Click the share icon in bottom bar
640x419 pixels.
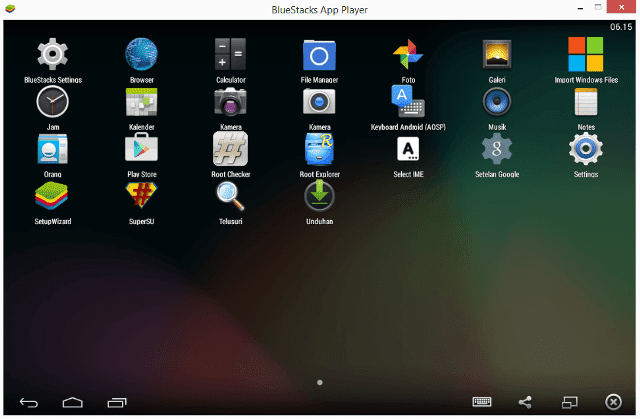tap(525, 402)
